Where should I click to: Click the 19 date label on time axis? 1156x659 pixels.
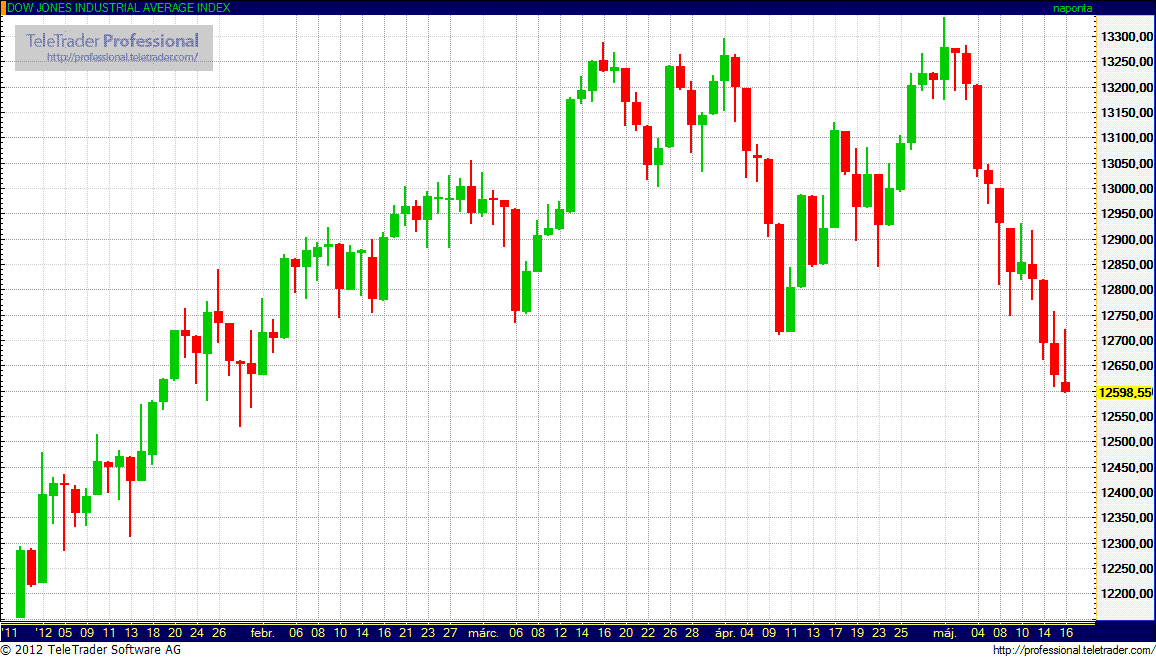coord(857,633)
